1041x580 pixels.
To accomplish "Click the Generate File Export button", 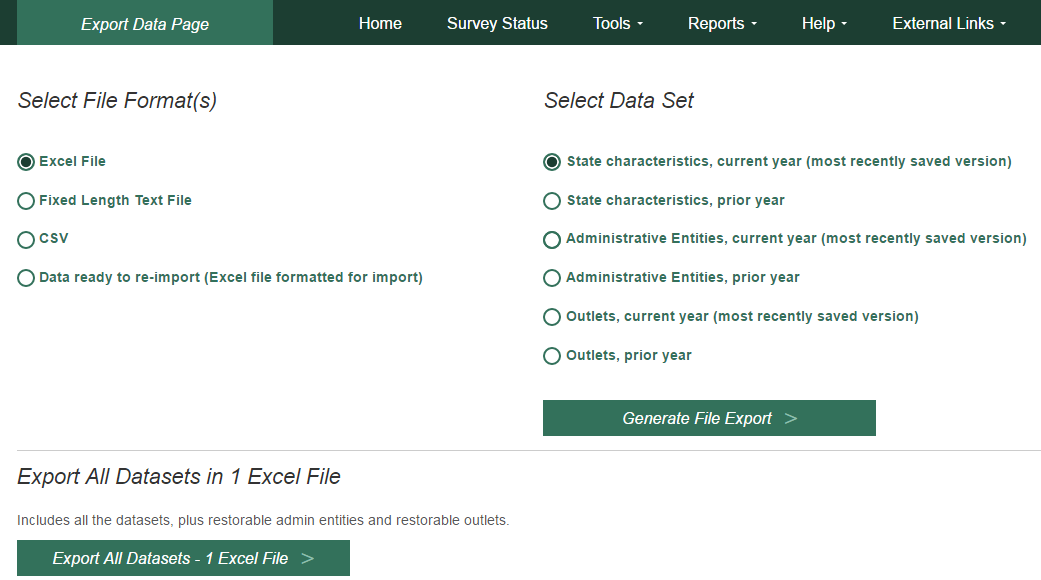I will coord(709,418).
